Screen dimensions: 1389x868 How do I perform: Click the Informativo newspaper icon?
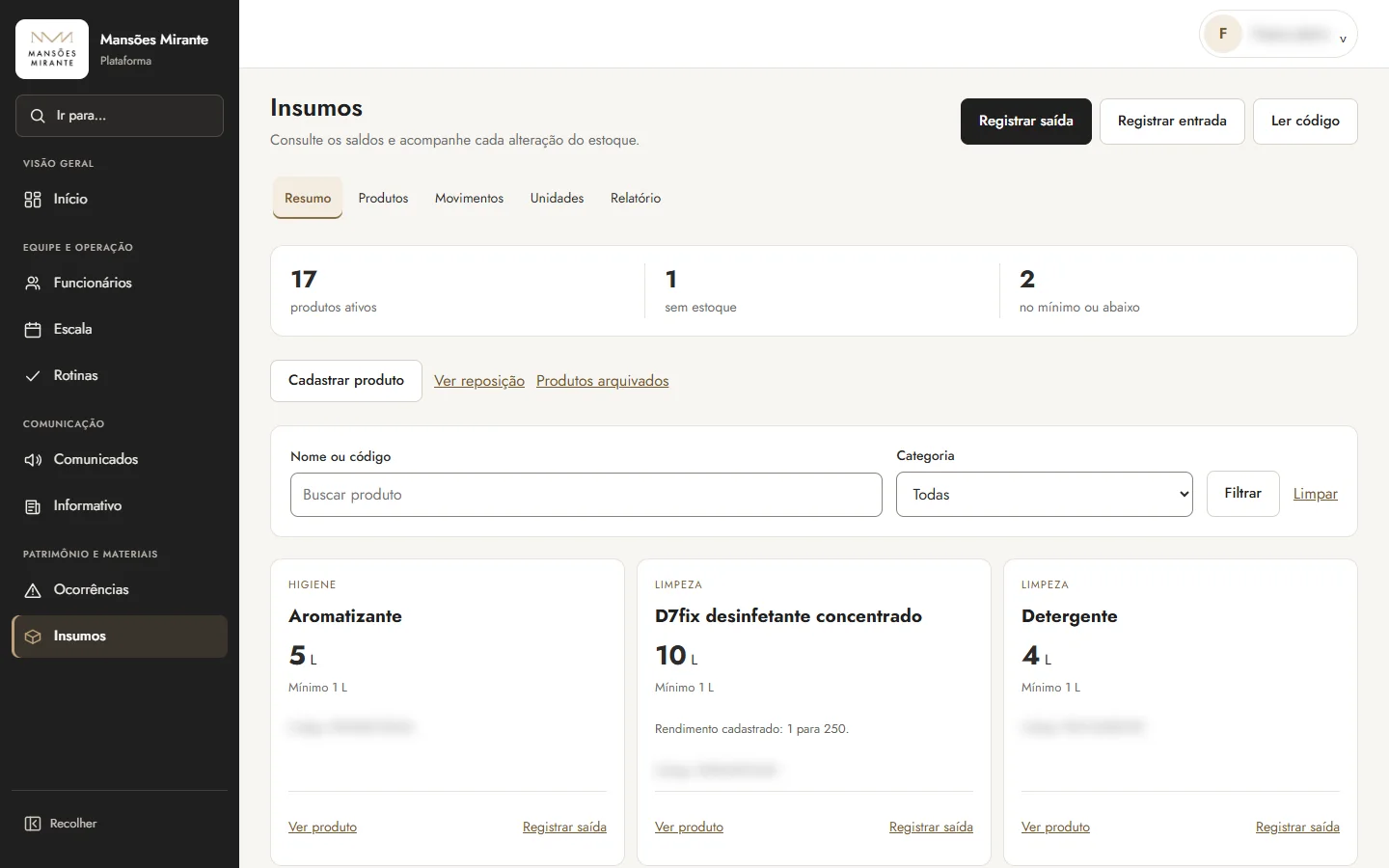pos(33,506)
